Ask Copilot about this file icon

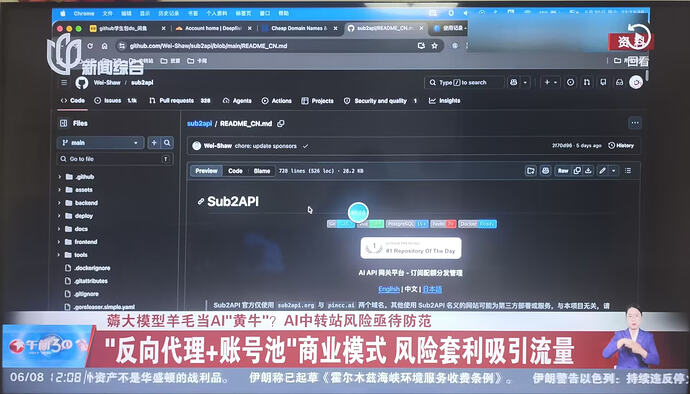pos(546,171)
